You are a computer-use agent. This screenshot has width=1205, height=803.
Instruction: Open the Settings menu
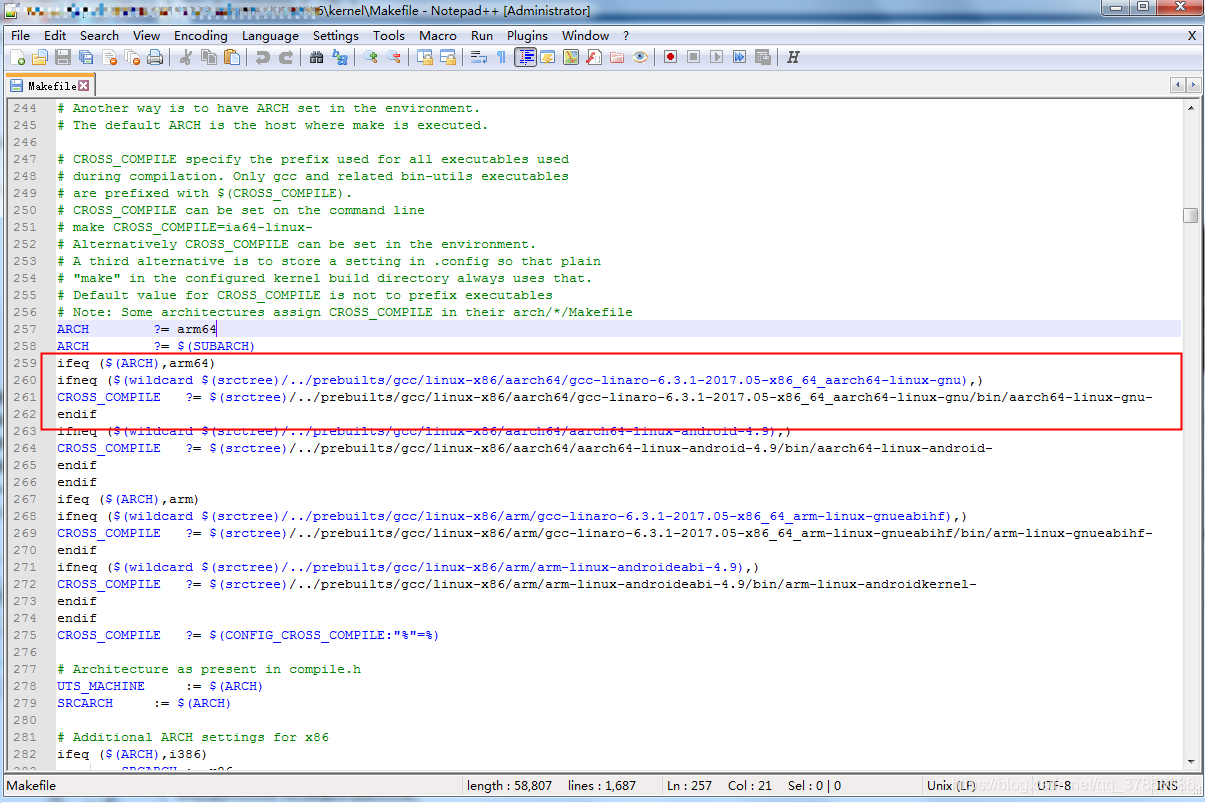336,35
